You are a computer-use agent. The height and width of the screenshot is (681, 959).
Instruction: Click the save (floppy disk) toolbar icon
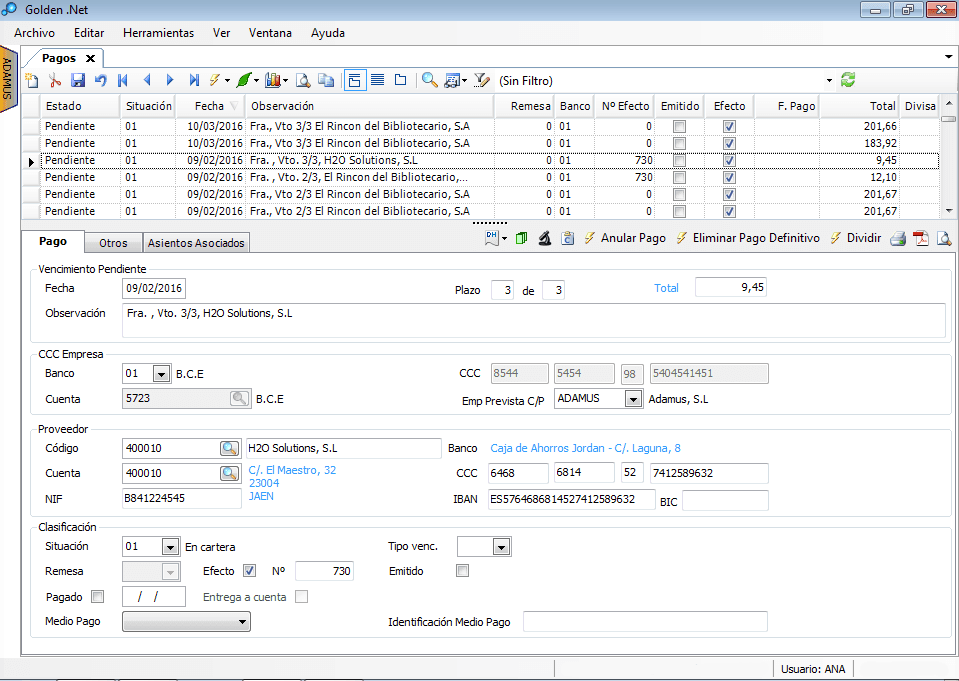coord(77,80)
